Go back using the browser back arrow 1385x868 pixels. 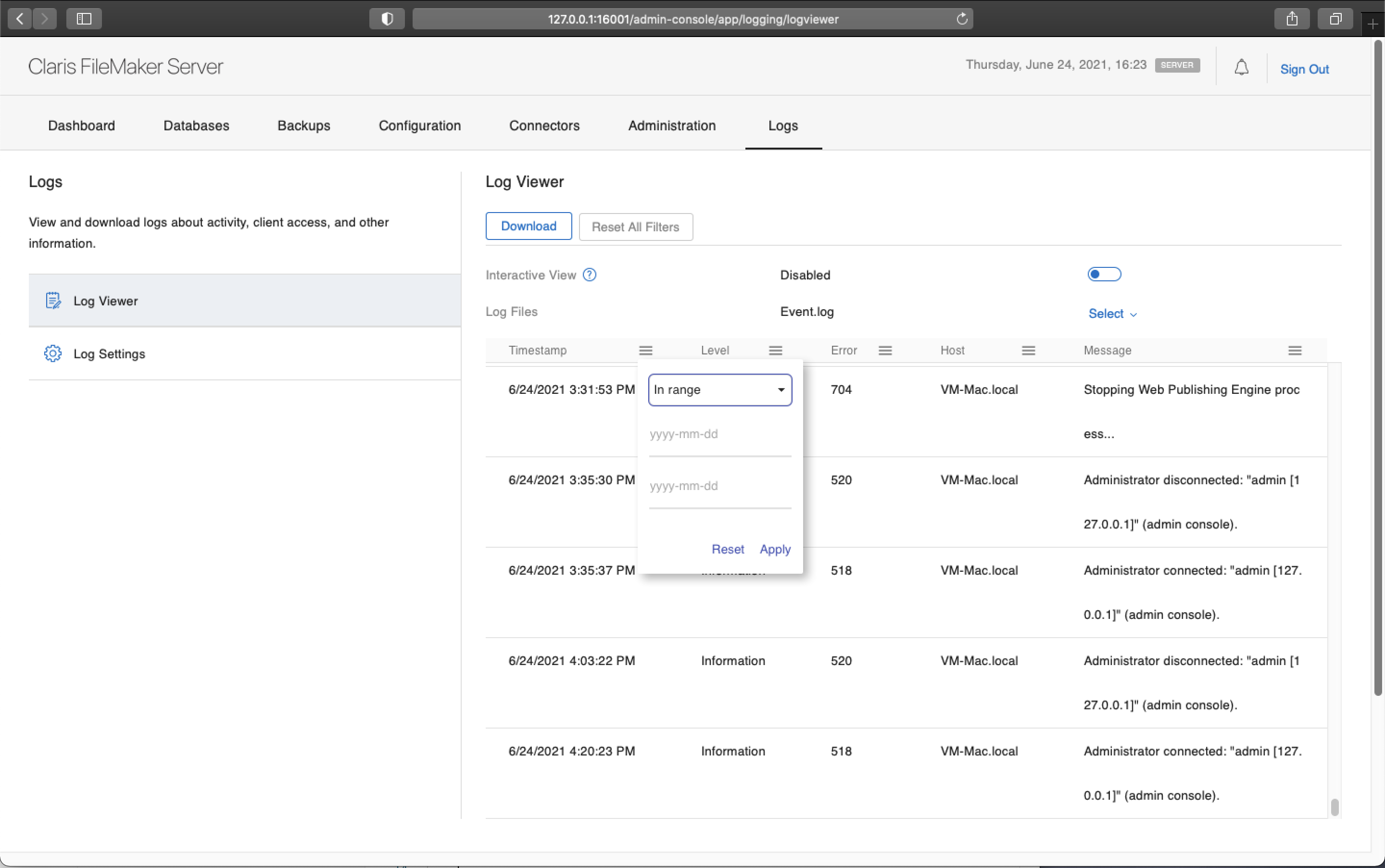click(19, 18)
